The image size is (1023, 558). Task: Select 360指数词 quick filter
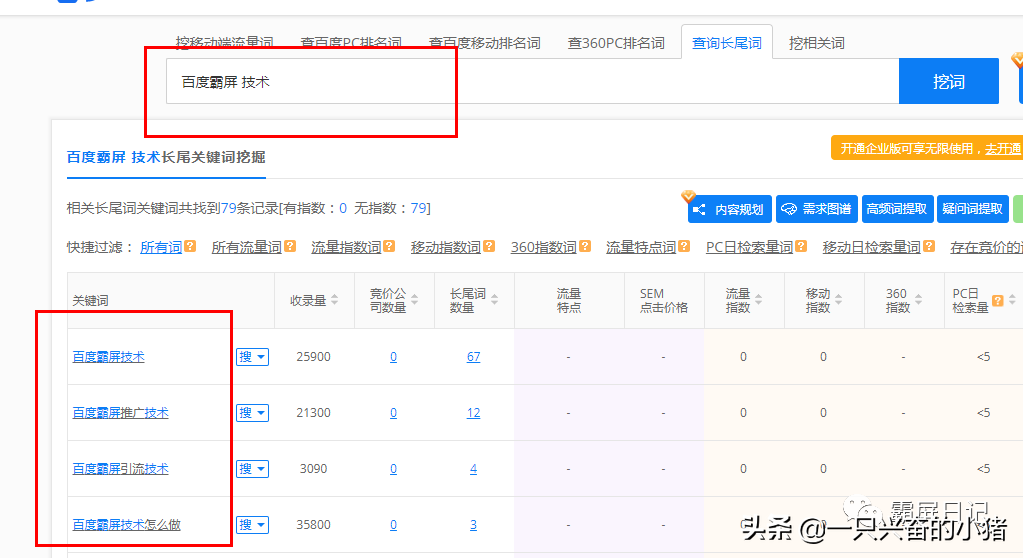543,247
